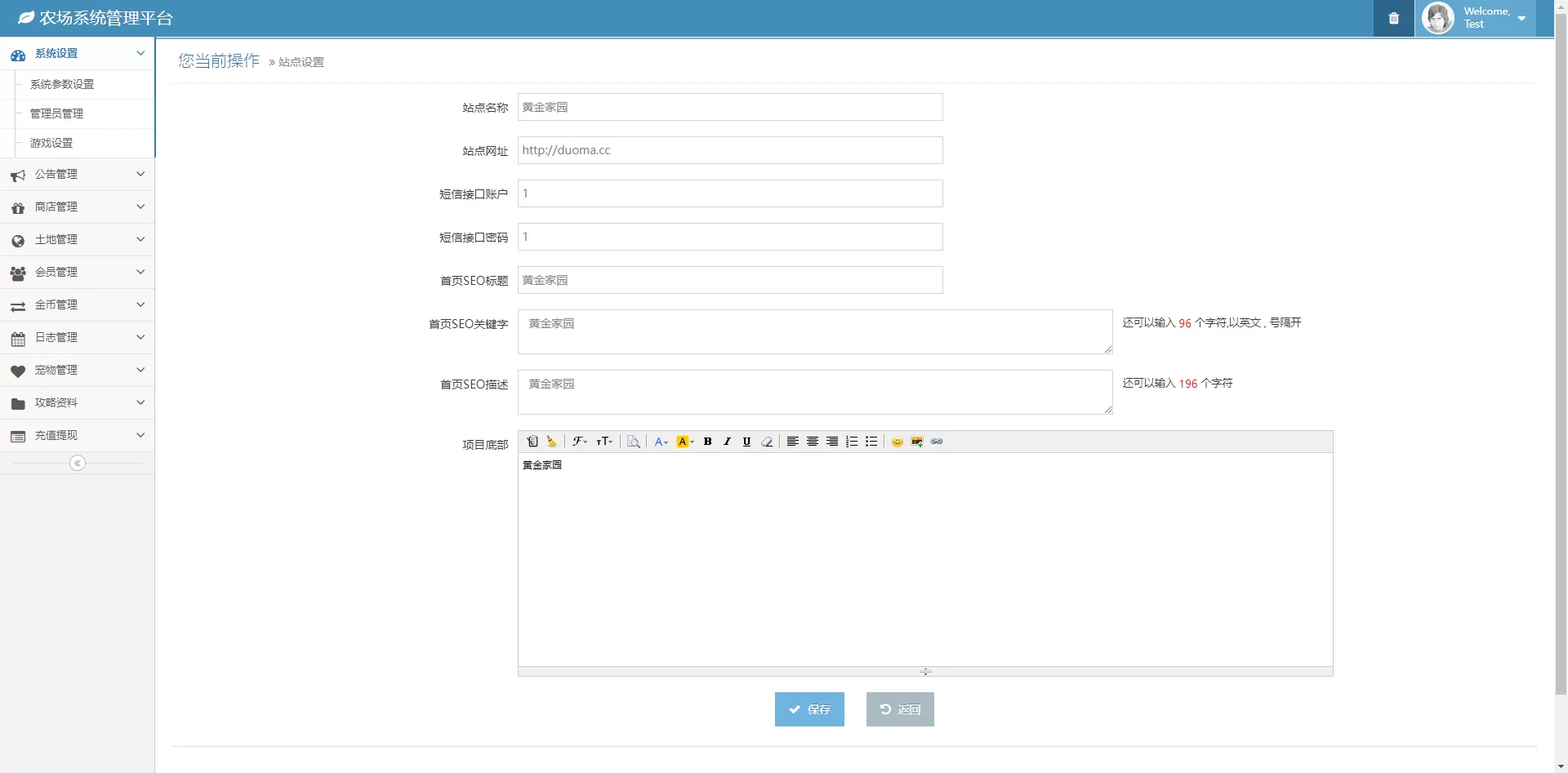Viewport: 1568px width, 773px height.
Task: Click the insert hyperlink icon
Action: [x=937, y=442]
